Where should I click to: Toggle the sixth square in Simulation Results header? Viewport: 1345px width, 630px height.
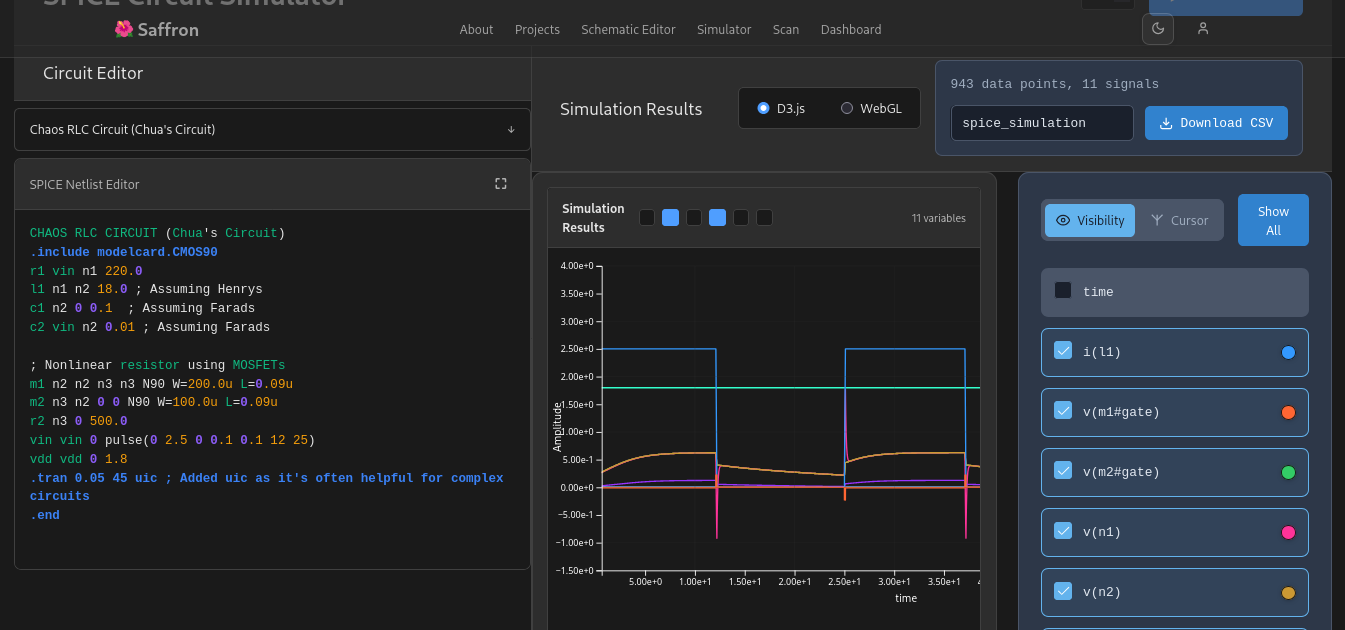click(x=764, y=217)
